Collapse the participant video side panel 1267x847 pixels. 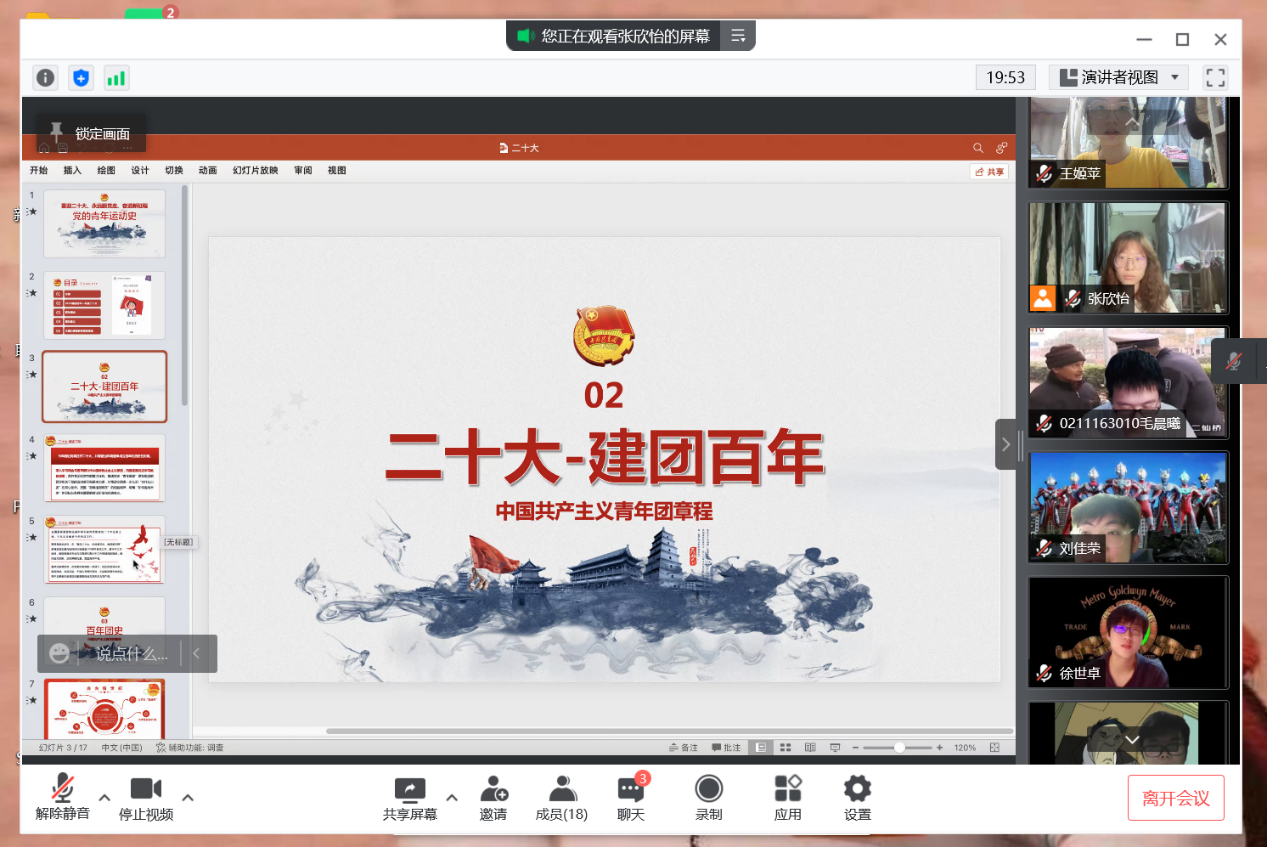(1006, 444)
